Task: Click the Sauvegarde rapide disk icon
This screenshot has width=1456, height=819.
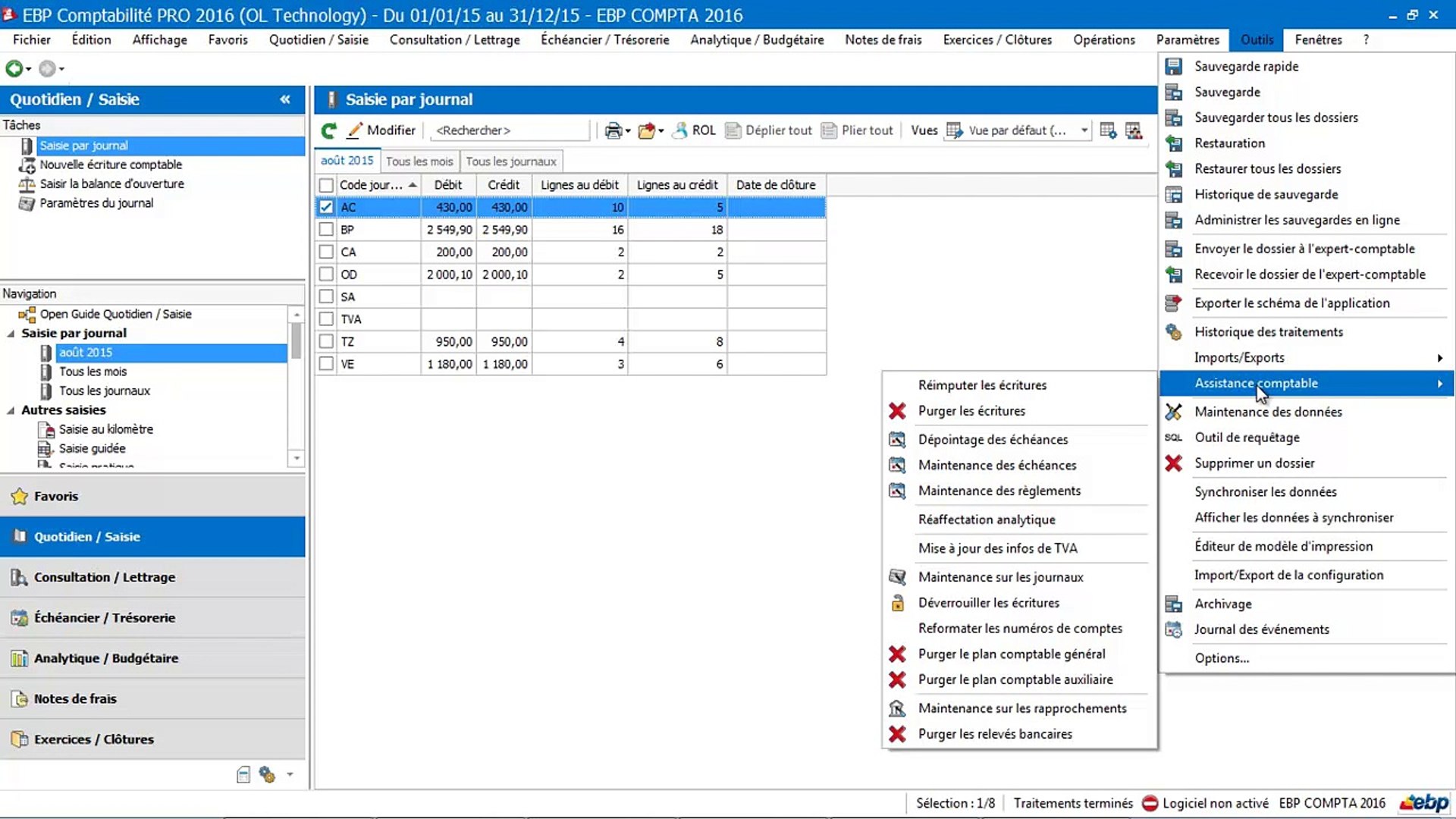Action: (x=1173, y=67)
